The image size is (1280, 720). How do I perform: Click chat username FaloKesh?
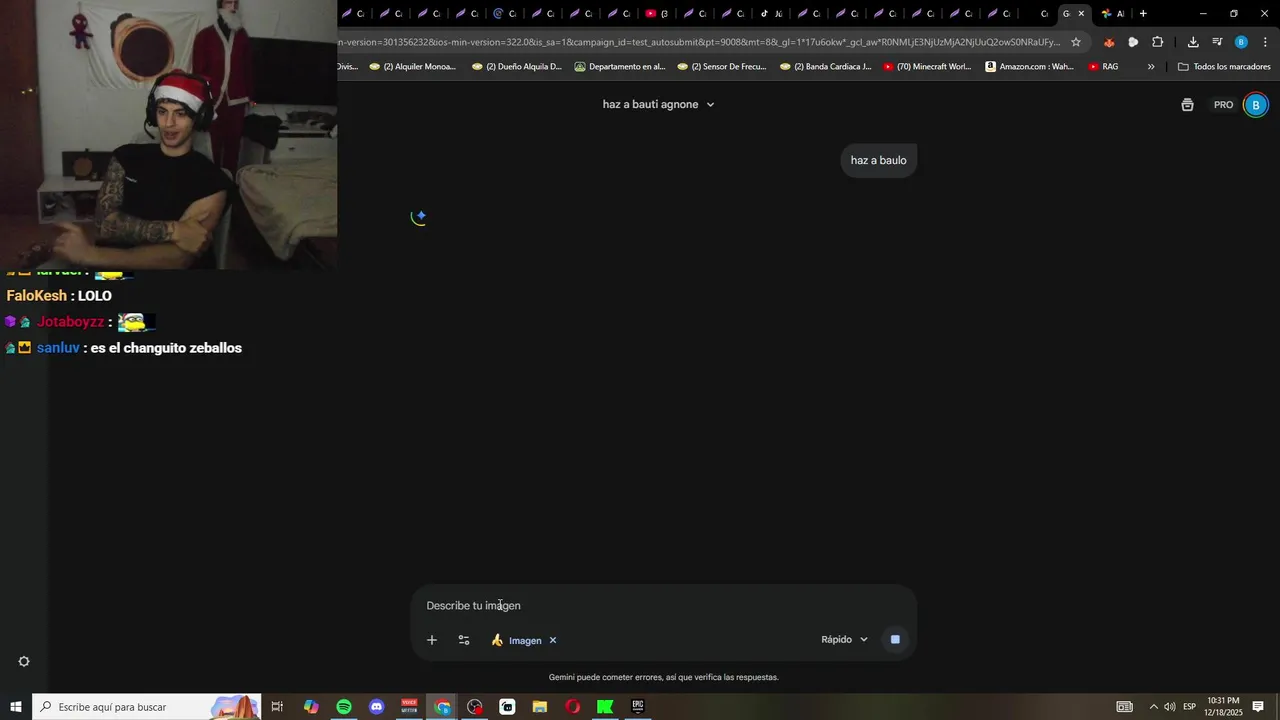coord(37,296)
